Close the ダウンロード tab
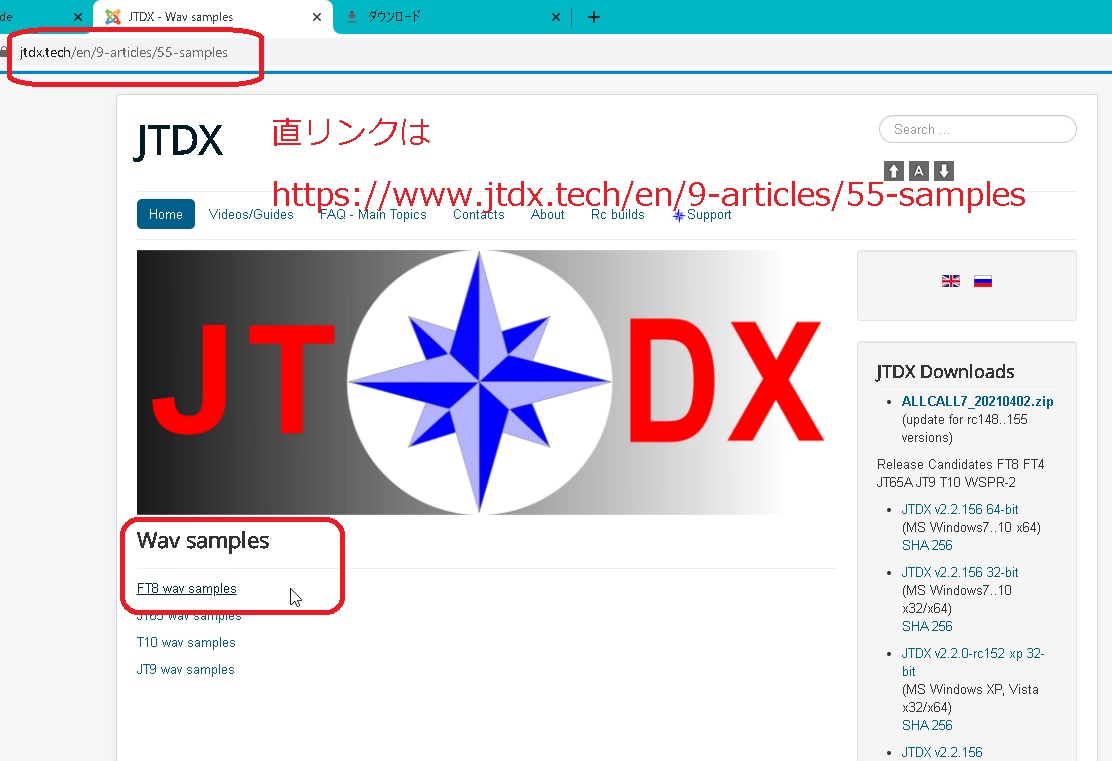Screen dimensions: 1112x761 555,17
